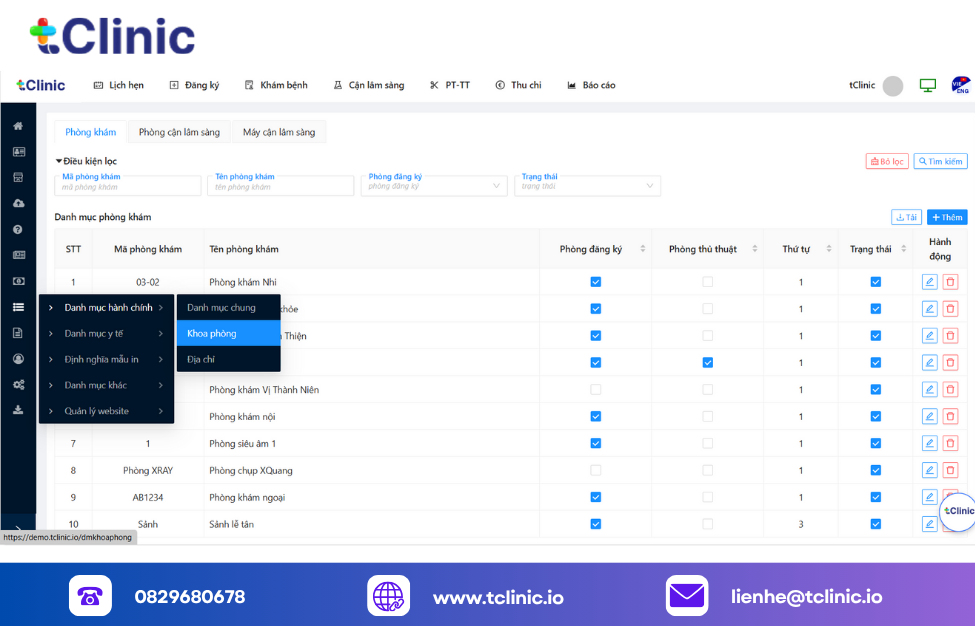
Task: Open Báo cáo in top navigation
Action: [591, 85]
